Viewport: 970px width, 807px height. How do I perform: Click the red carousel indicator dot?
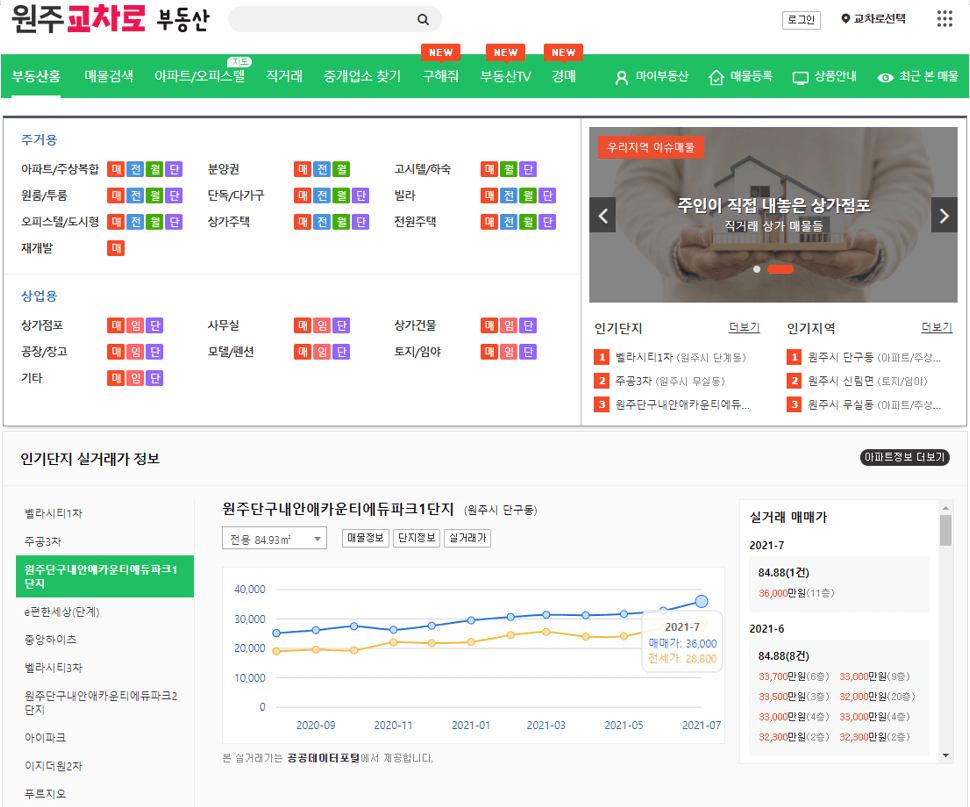tap(780, 268)
